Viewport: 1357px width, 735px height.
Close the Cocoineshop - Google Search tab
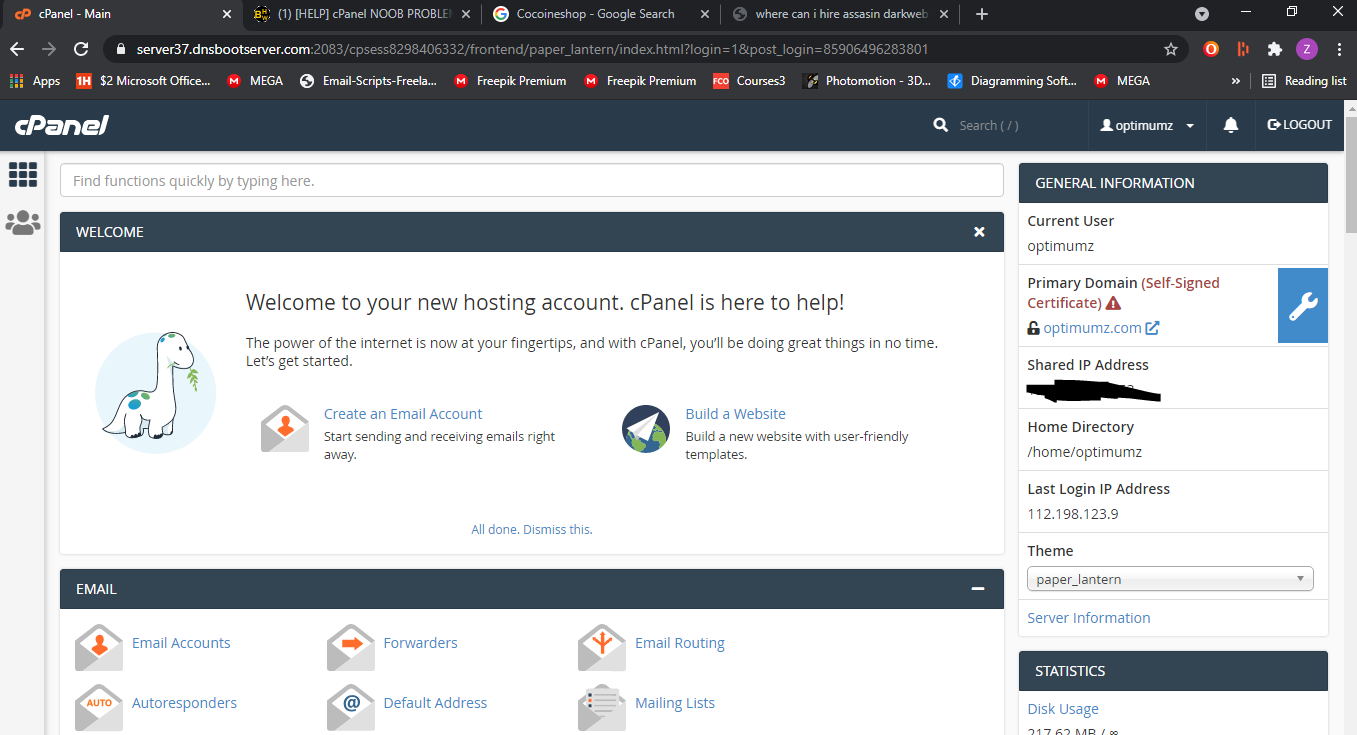(x=705, y=14)
